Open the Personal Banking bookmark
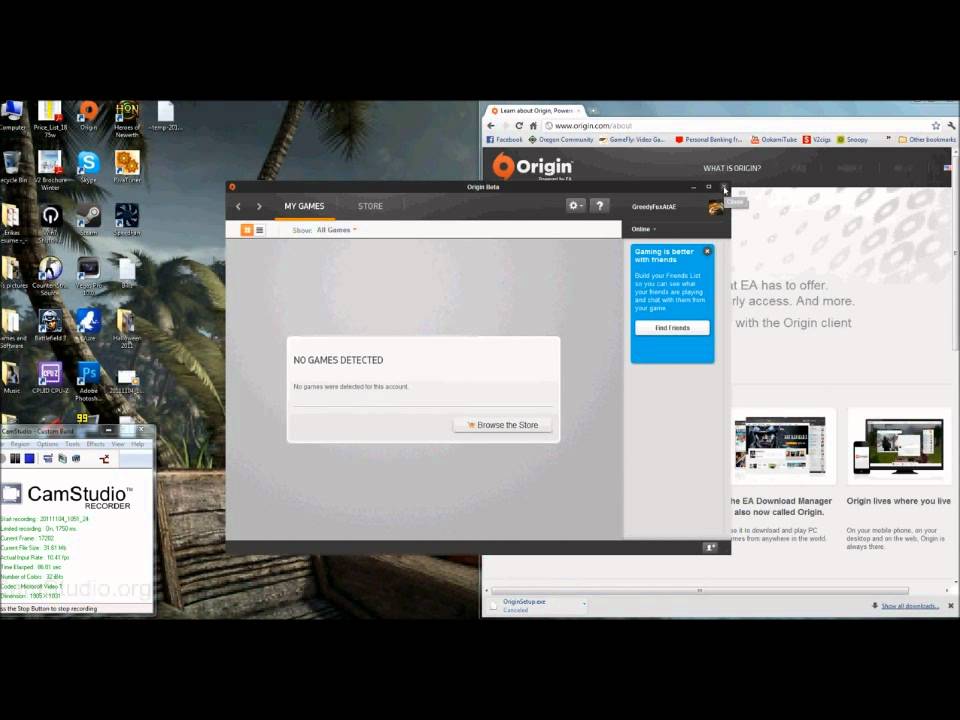960x720 pixels. (708, 140)
